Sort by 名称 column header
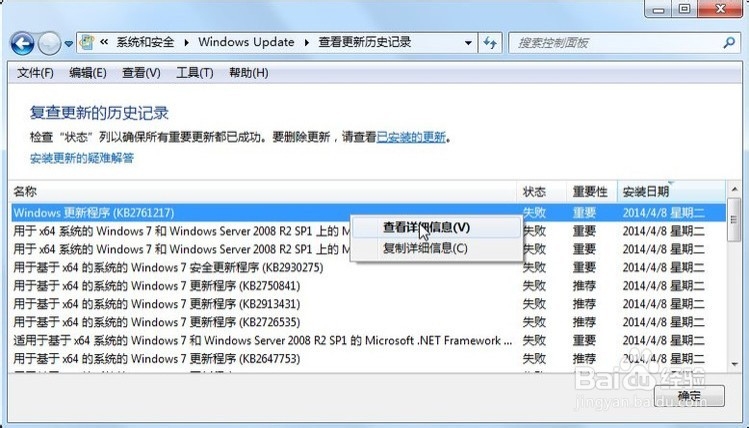 click(x=263, y=192)
